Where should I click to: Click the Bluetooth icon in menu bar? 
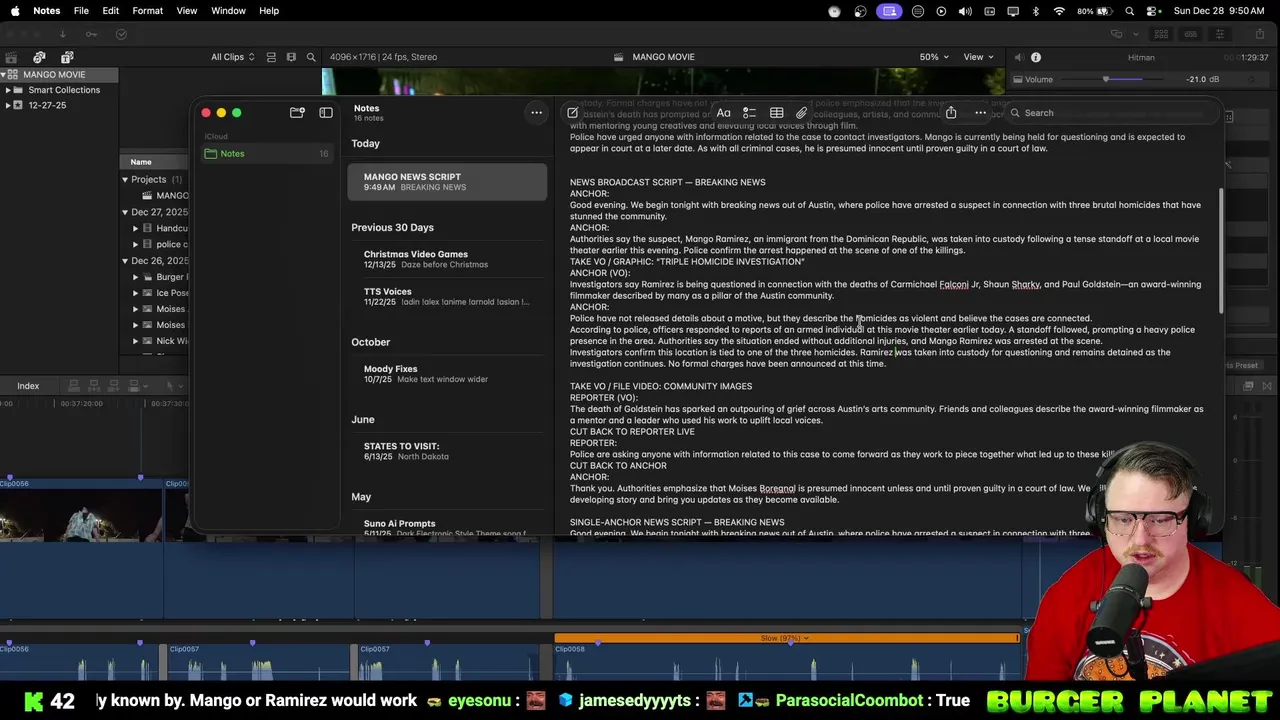[x=1035, y=11]
